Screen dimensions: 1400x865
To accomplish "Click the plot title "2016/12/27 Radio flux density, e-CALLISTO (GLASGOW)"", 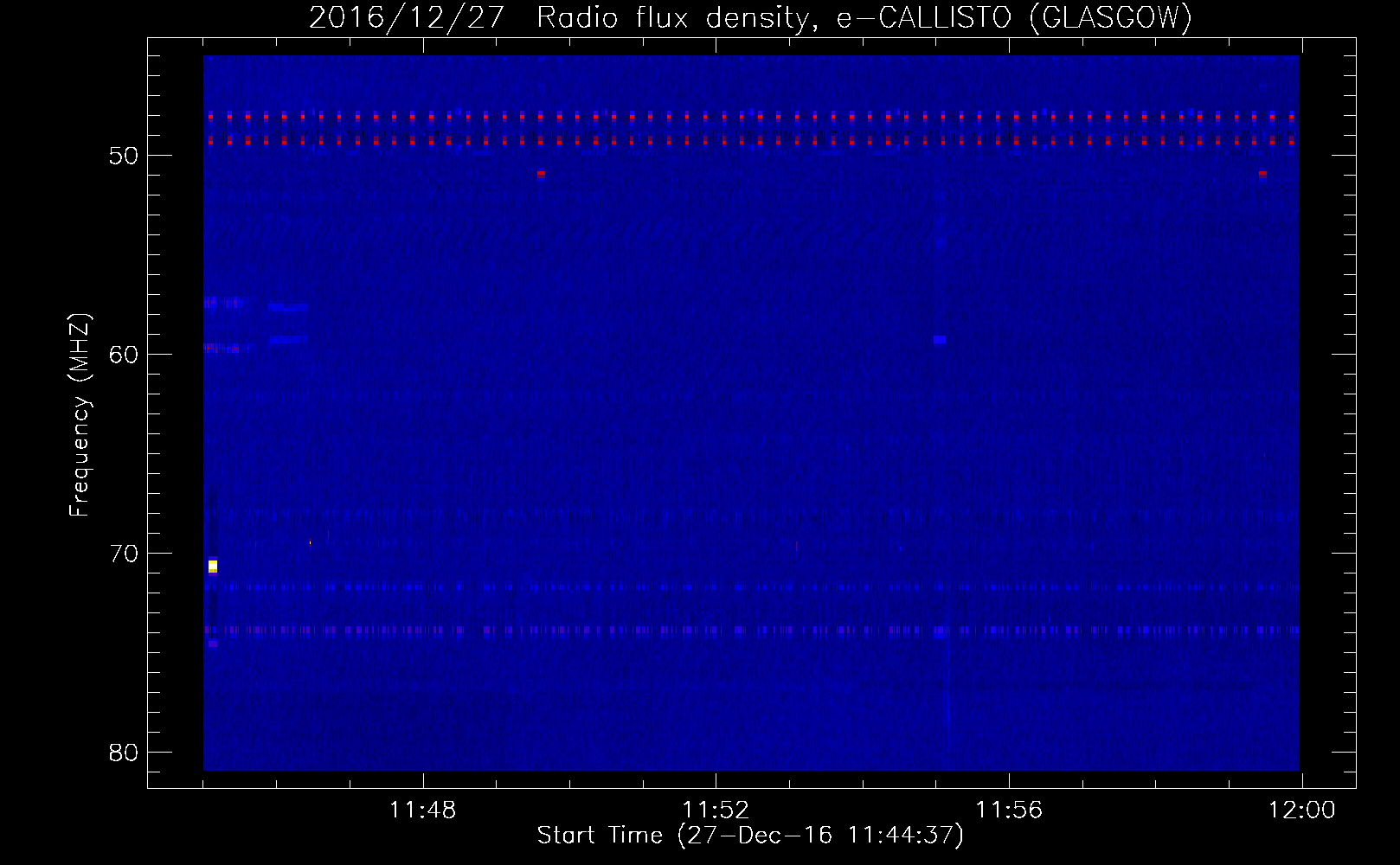I will [750, 17].
